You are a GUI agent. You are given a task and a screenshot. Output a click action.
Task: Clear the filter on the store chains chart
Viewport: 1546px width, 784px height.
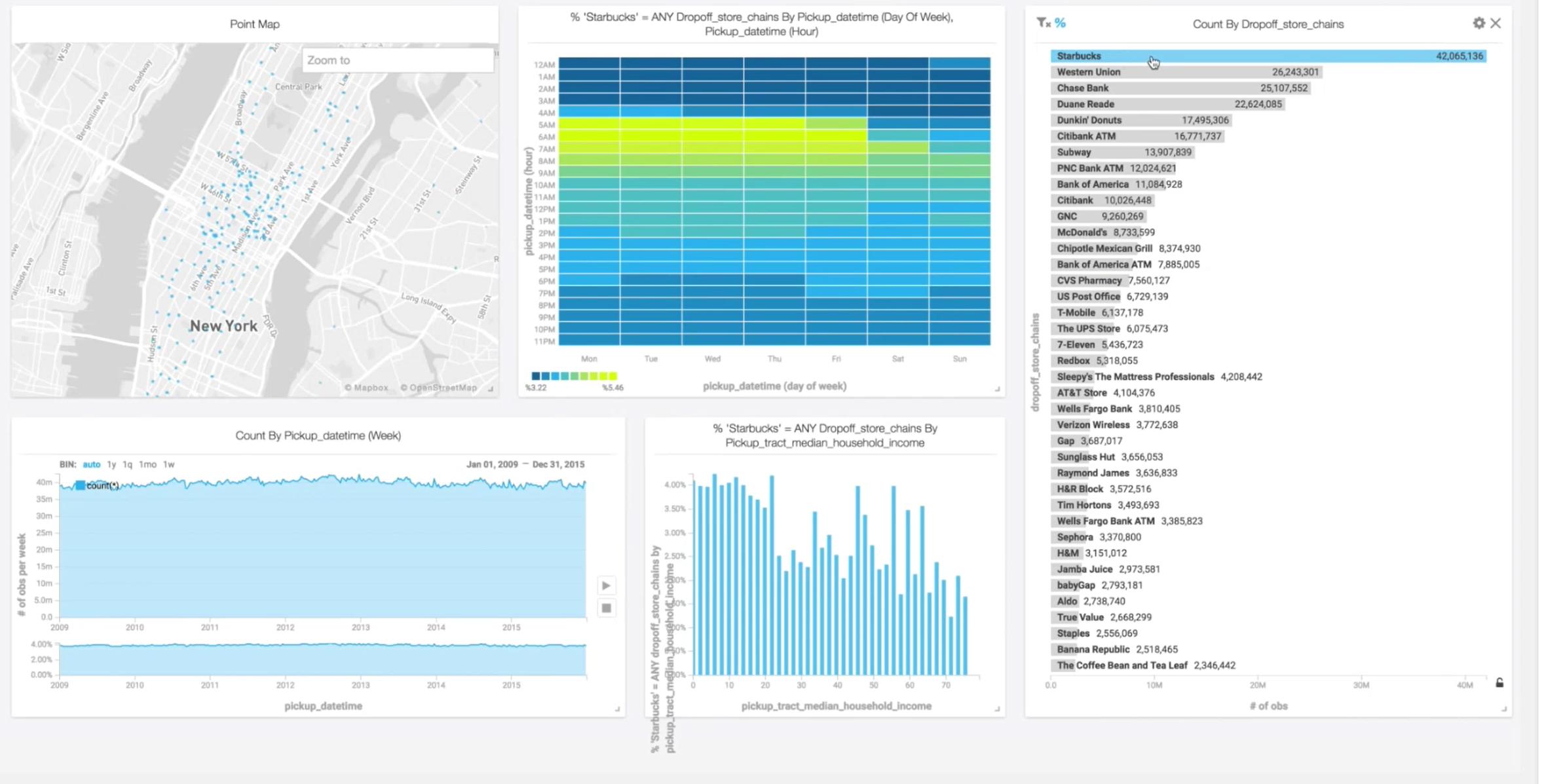pyautogui.click(x=1044, y=23)
